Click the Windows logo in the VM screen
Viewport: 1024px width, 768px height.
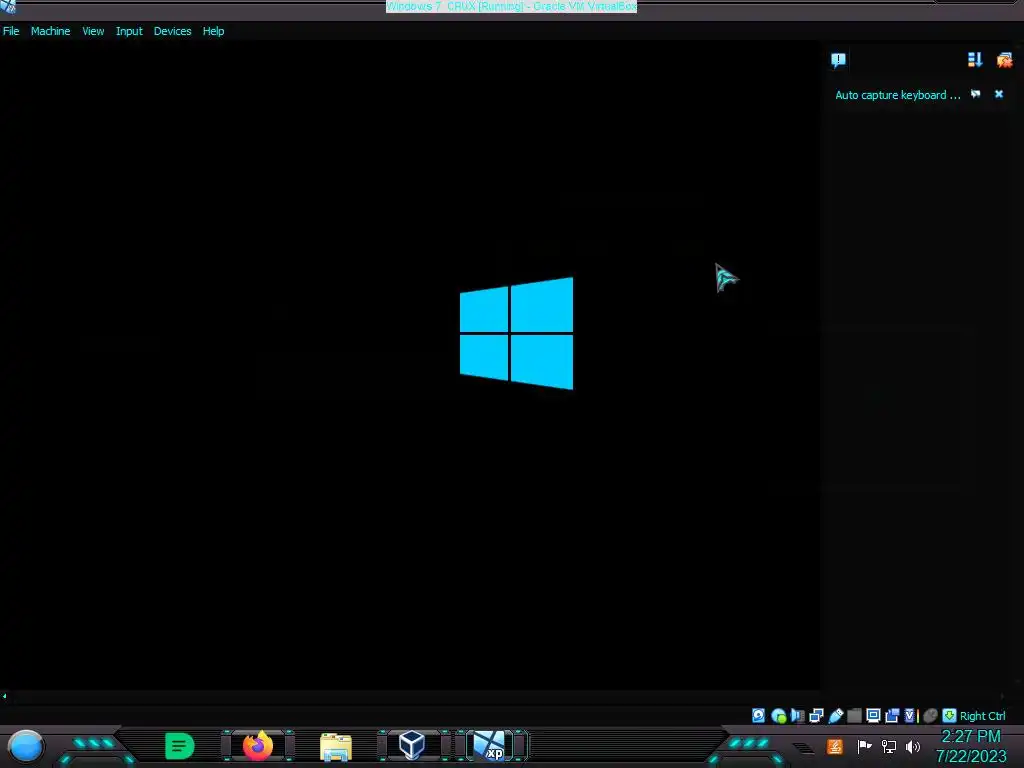click(517, 333)
